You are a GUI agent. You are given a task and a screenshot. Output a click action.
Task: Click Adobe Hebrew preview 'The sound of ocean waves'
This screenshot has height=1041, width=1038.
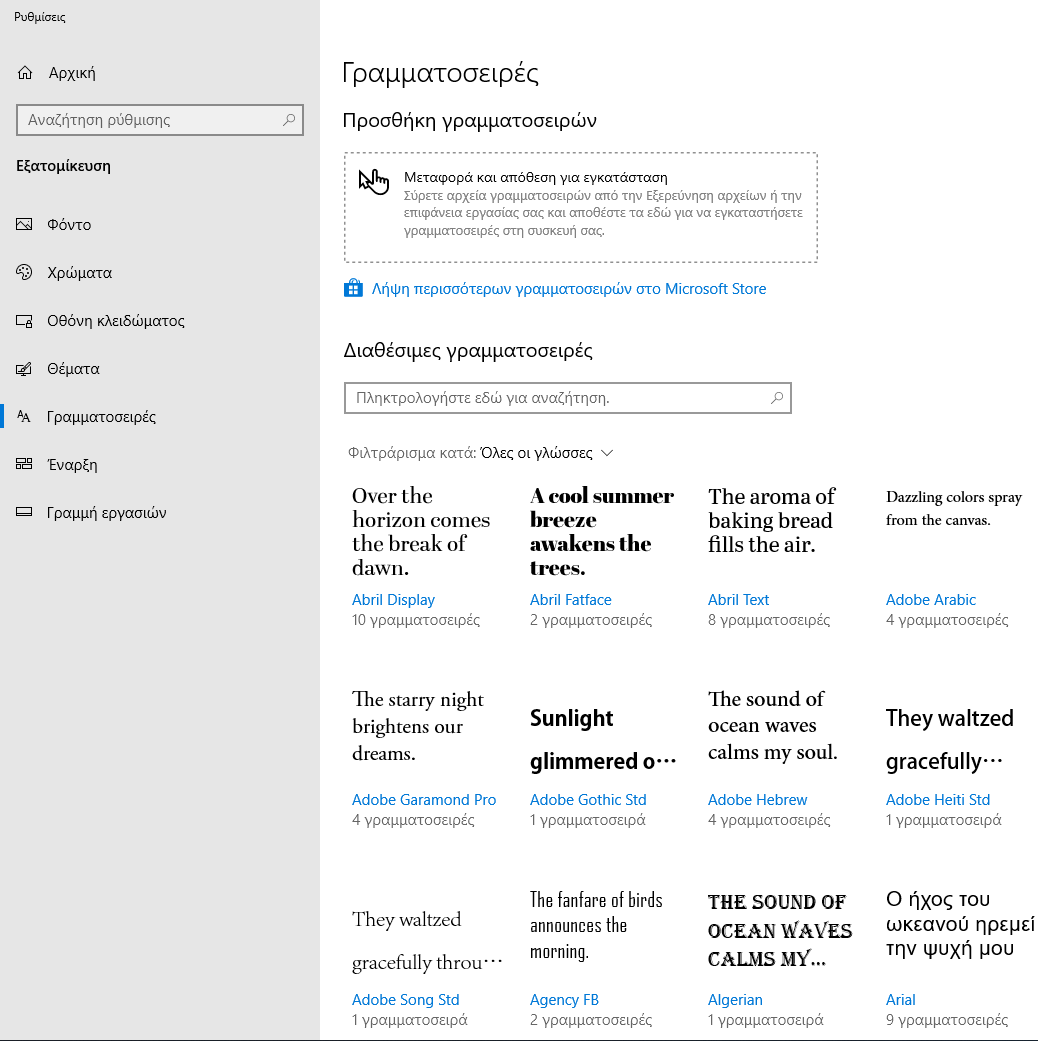(772, 726)
